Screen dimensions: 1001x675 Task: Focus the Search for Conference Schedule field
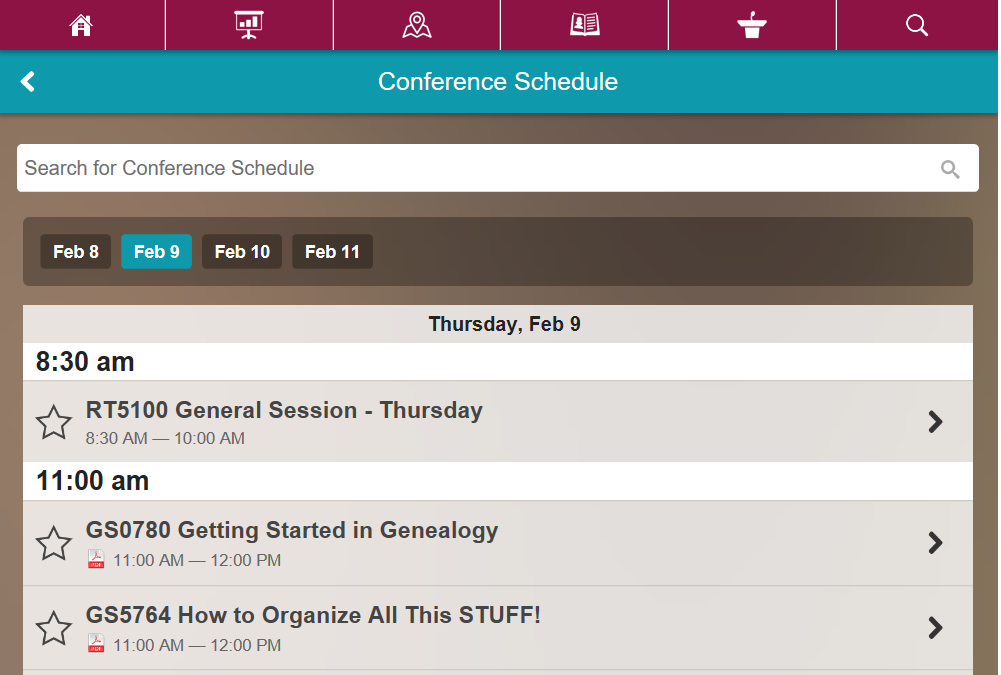pos(498,168)
